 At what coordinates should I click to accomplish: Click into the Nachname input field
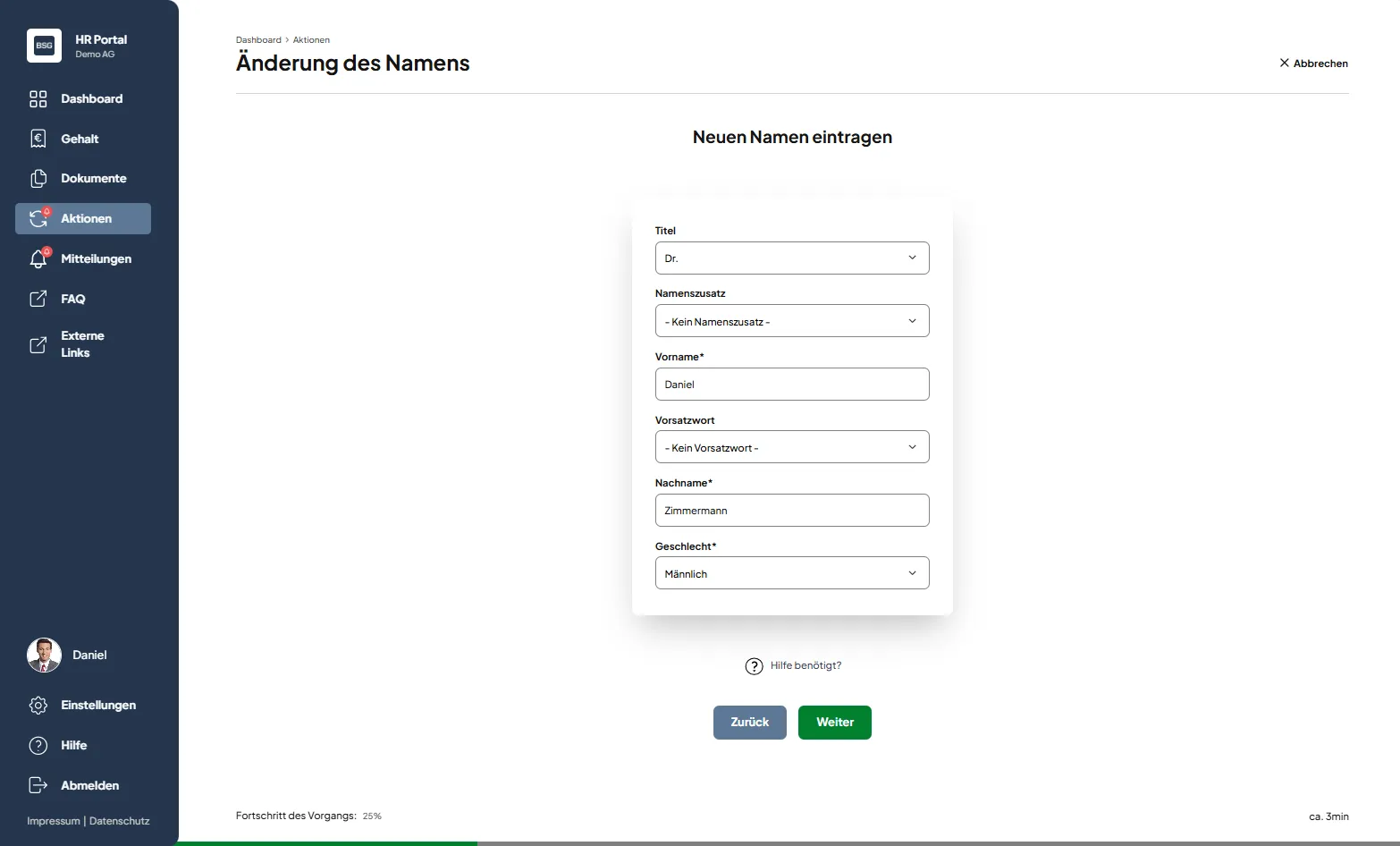pos(791,511)
